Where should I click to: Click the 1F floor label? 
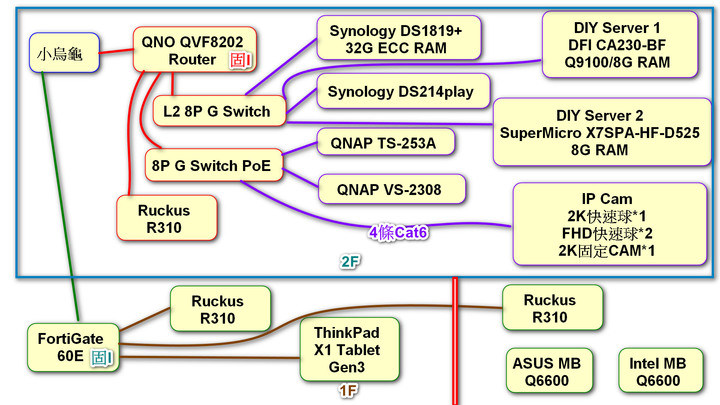[x=348, y=390]
